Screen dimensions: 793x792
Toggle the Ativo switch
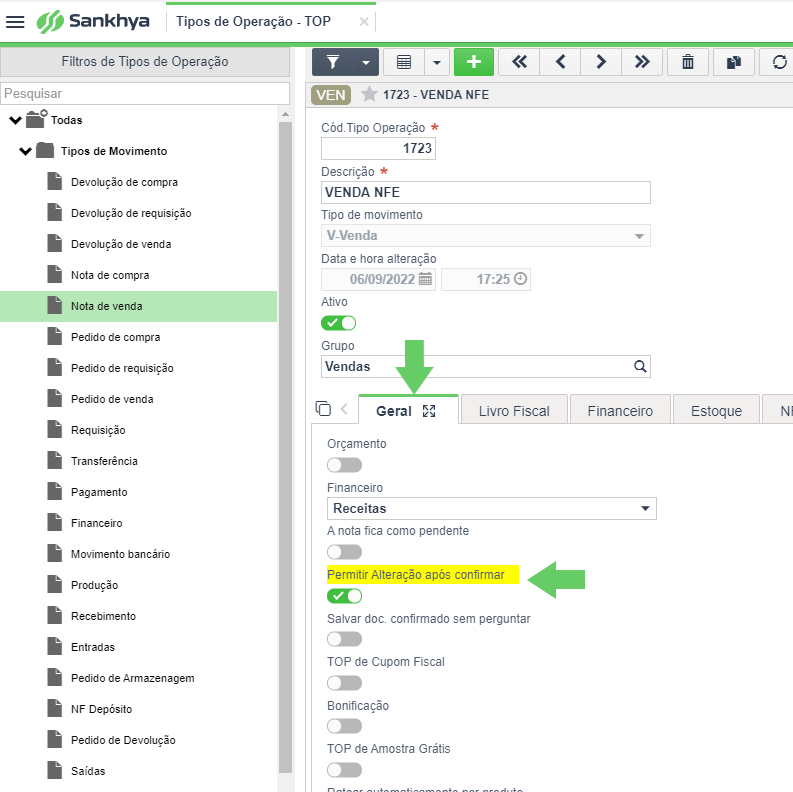(x=338, y=323)
